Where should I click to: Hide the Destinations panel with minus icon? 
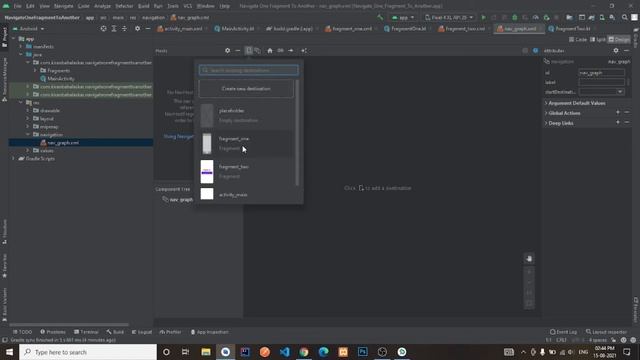(238, 51)
